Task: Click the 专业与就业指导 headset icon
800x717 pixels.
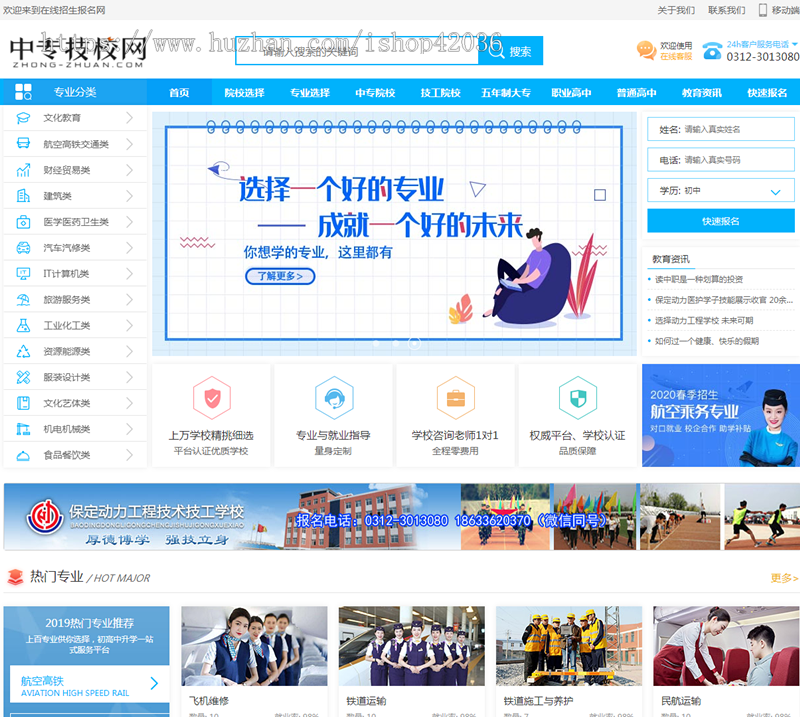Action: [x=333, y=398]
